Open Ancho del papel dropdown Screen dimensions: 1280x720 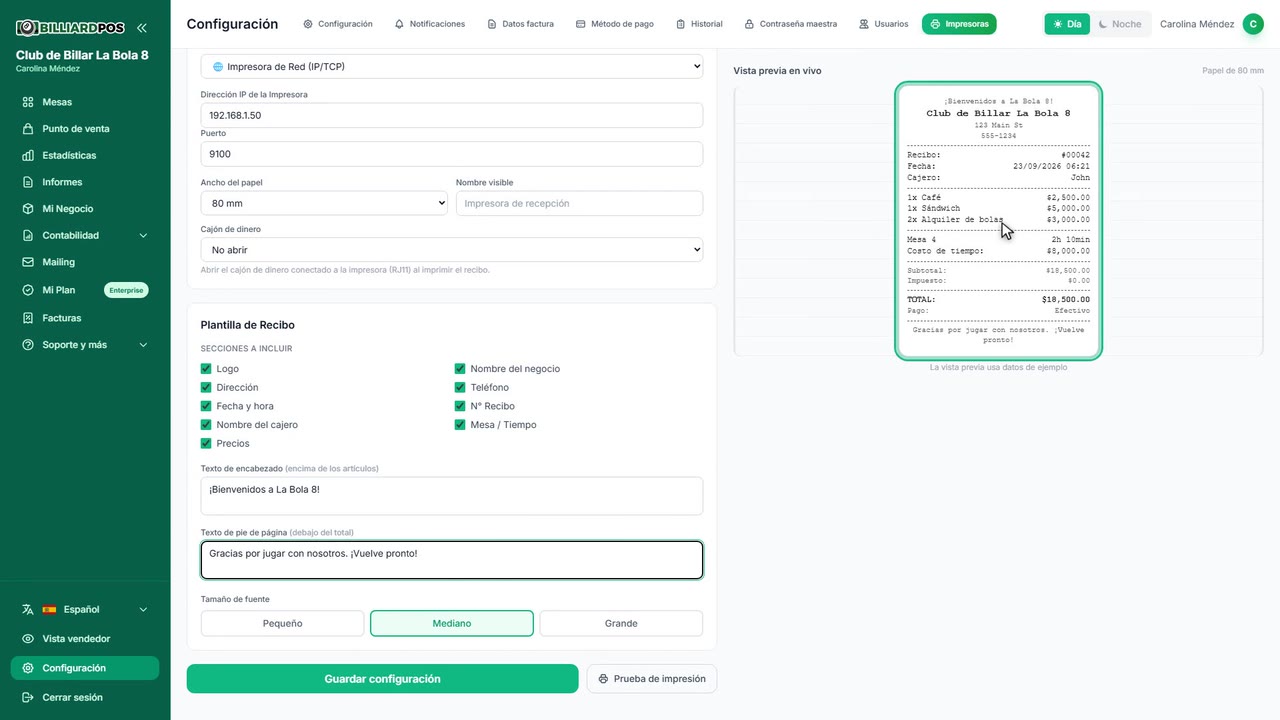coord(324,203)
